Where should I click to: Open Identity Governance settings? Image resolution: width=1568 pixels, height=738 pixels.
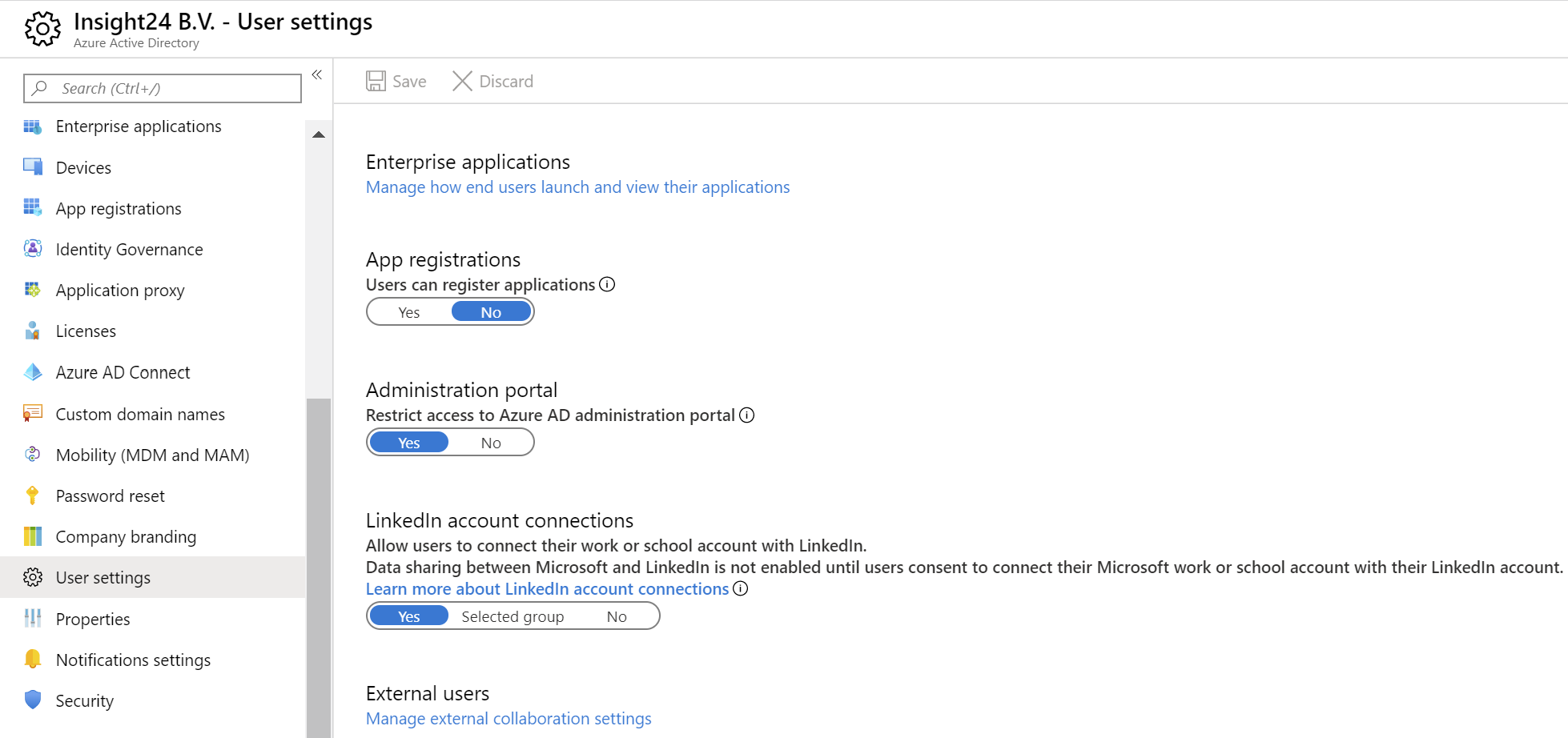(x=129, y=249)
